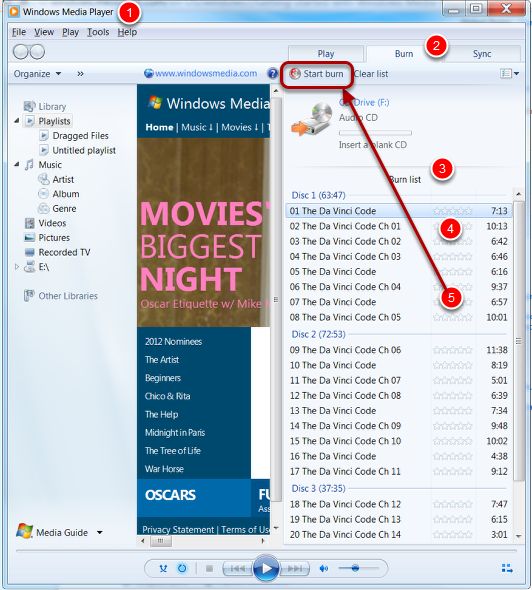Rate track 12 The Da Vinci Code Ch 08
532x590 pixels.
452,395
